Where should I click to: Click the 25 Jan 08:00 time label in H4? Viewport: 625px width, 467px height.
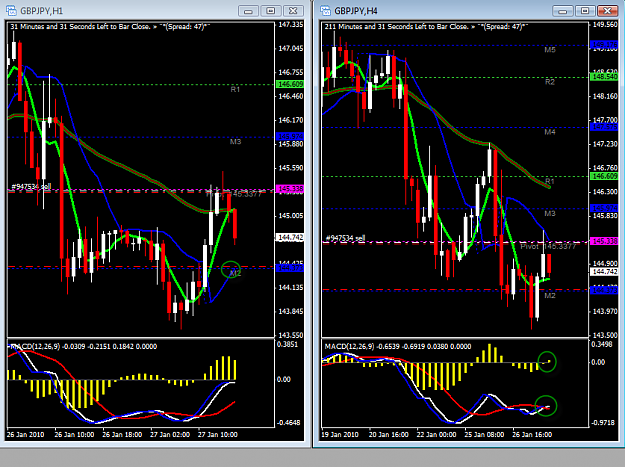[x=484, y=434]
